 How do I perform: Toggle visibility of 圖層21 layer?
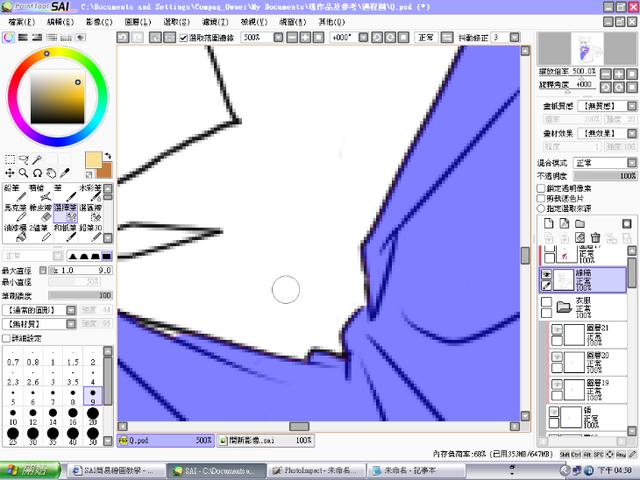coord(557,329)
